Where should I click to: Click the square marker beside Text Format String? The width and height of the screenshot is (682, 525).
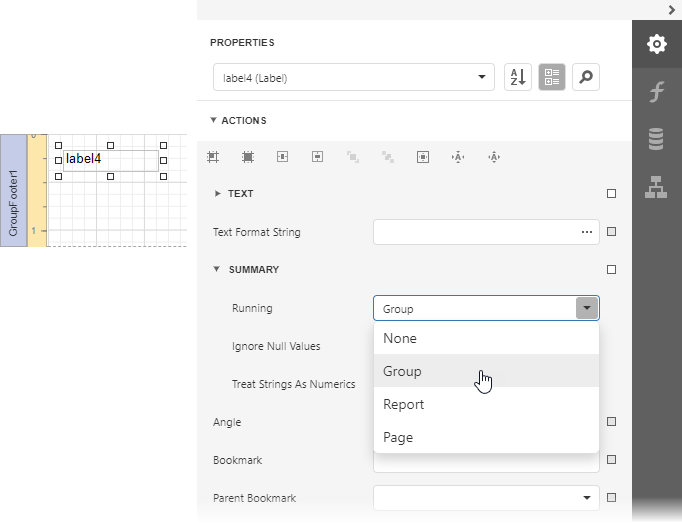click(x=611, y=232)
